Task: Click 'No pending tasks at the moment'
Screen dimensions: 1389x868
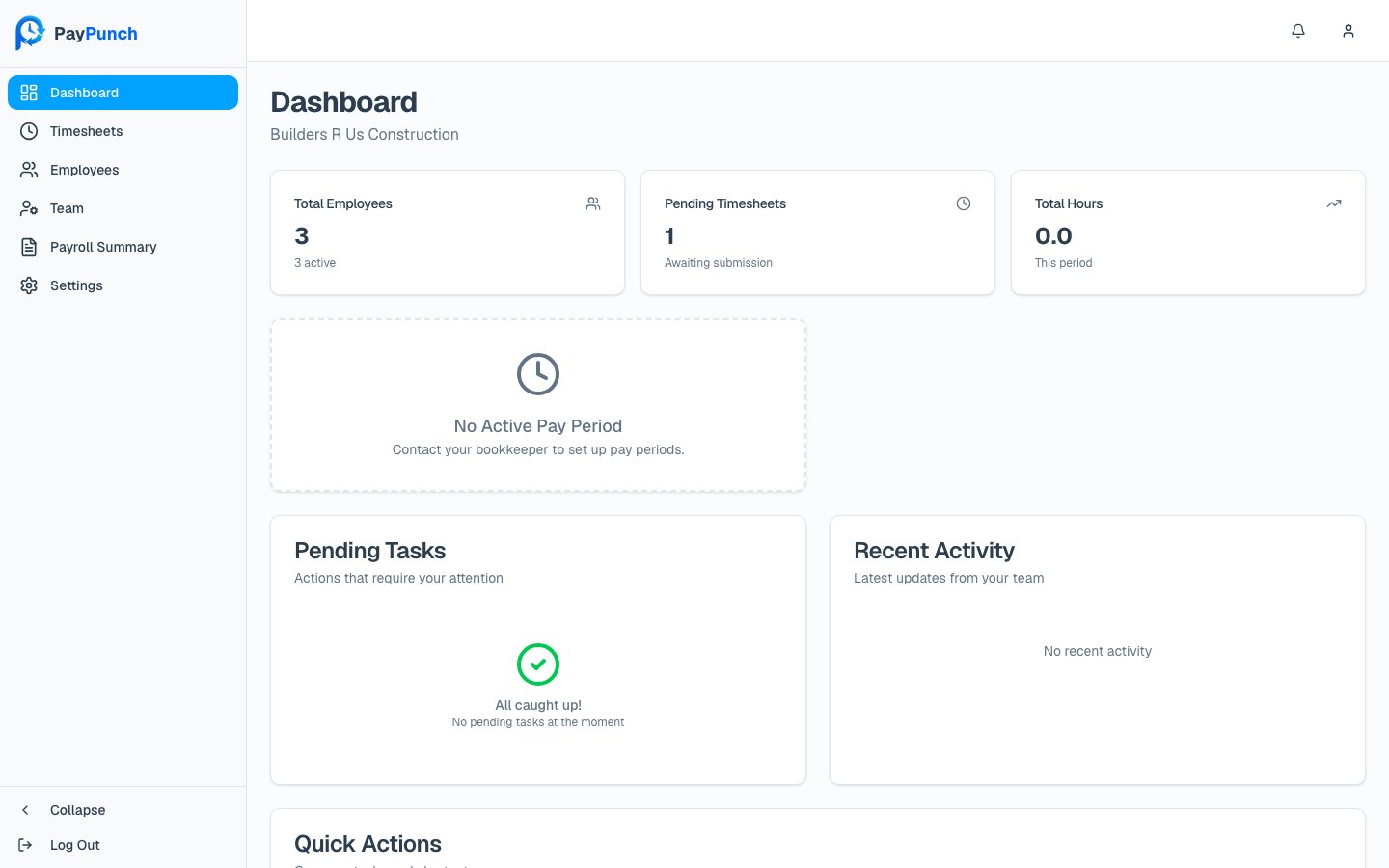Action: pyautogui.click(x=538, y=722)
